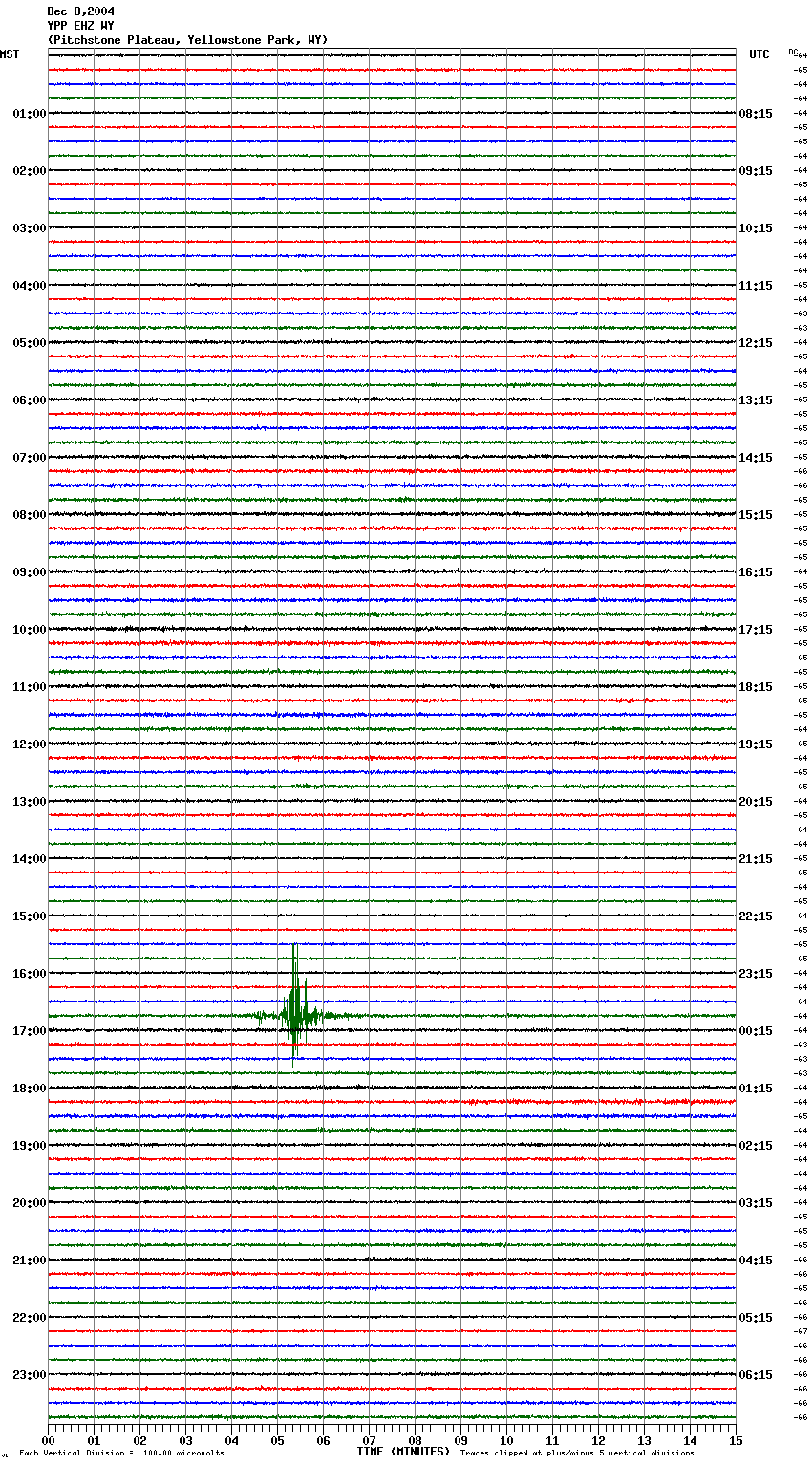Select the 01:00 MST time label

point(29,114)
